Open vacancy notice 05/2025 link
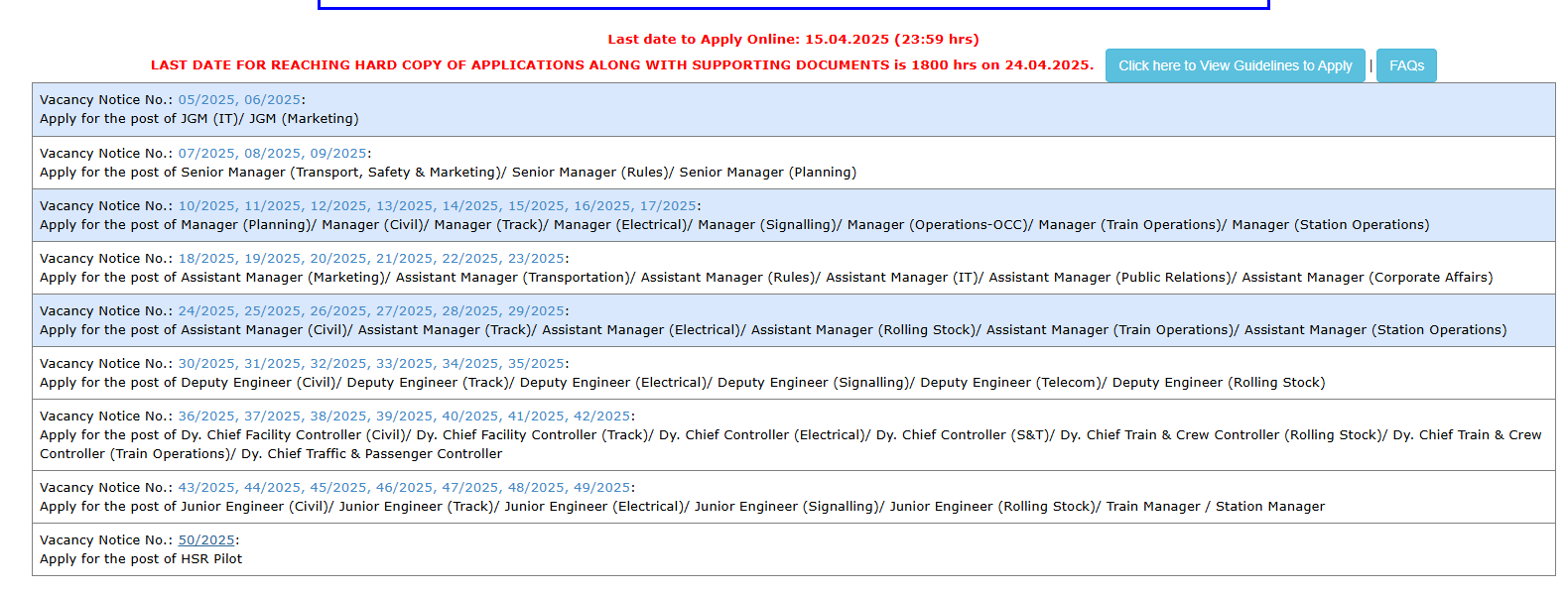 206,100
